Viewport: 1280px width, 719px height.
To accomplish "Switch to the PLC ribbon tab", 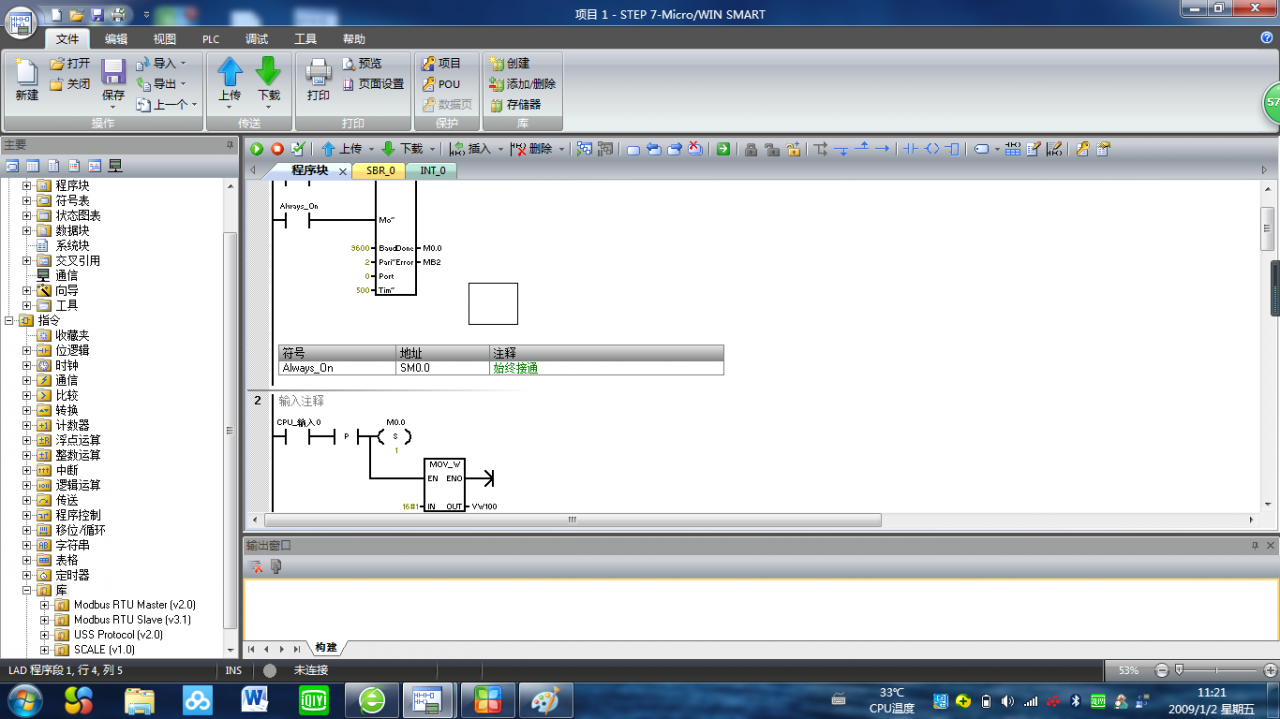I will click(210, 39).
